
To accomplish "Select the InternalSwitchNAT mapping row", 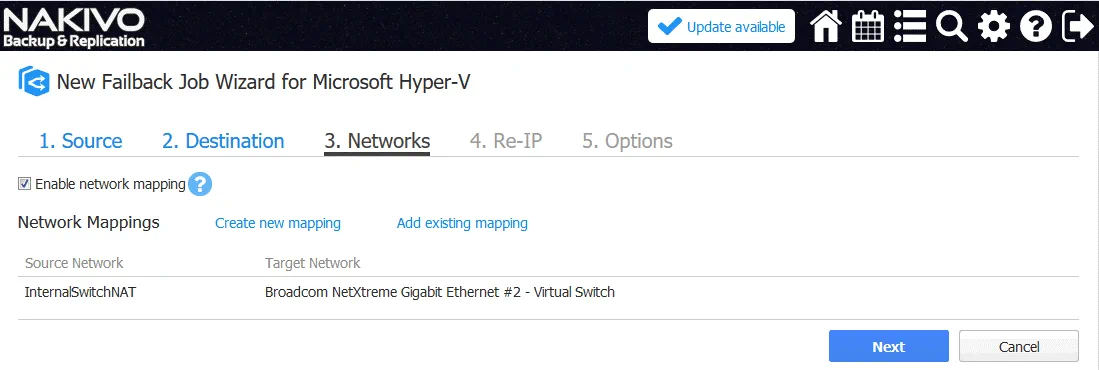I will (x=548, y=292).
